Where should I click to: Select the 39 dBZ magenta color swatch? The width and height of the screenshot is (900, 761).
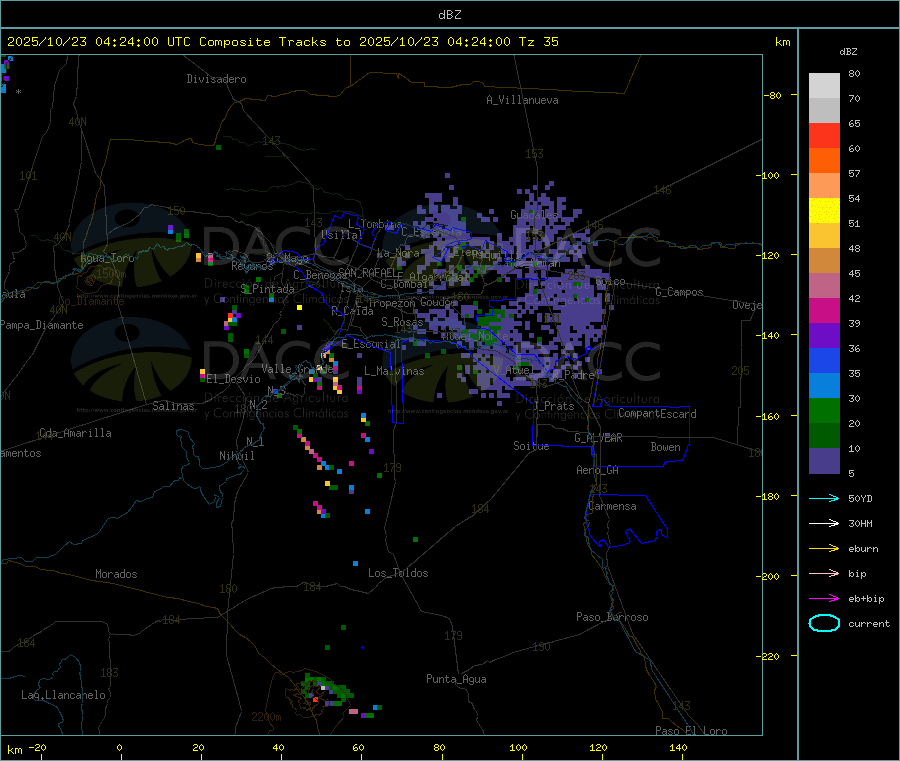824,310
